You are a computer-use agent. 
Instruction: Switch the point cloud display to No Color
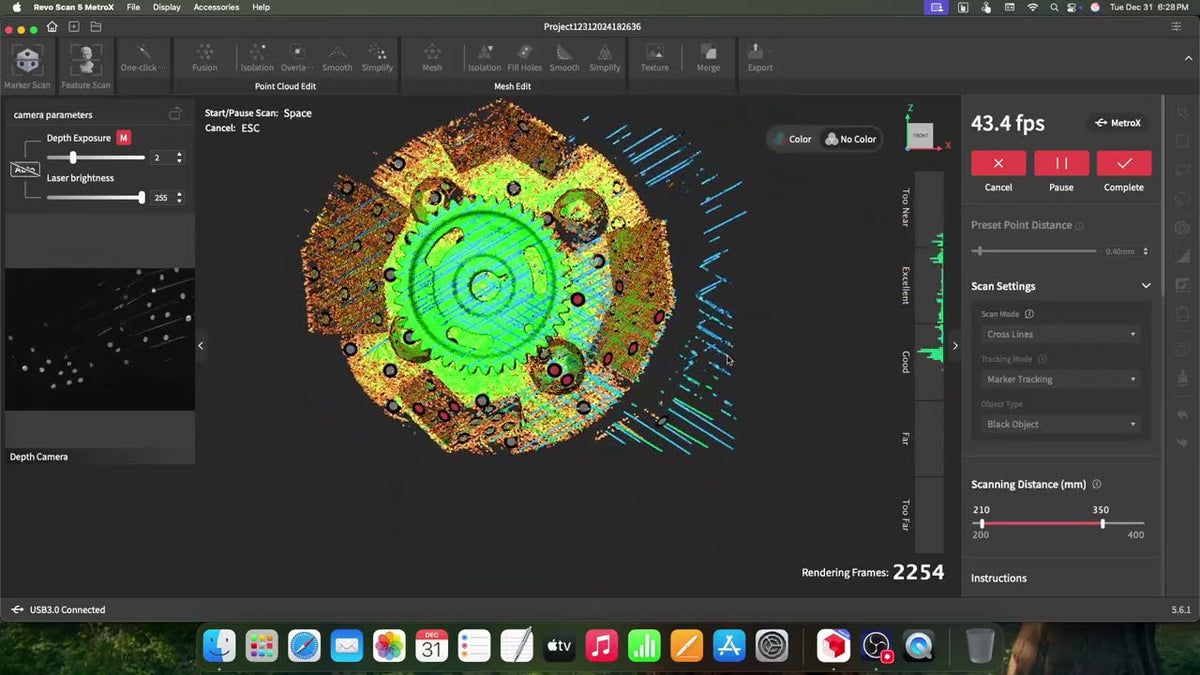[x=850, y=139]
